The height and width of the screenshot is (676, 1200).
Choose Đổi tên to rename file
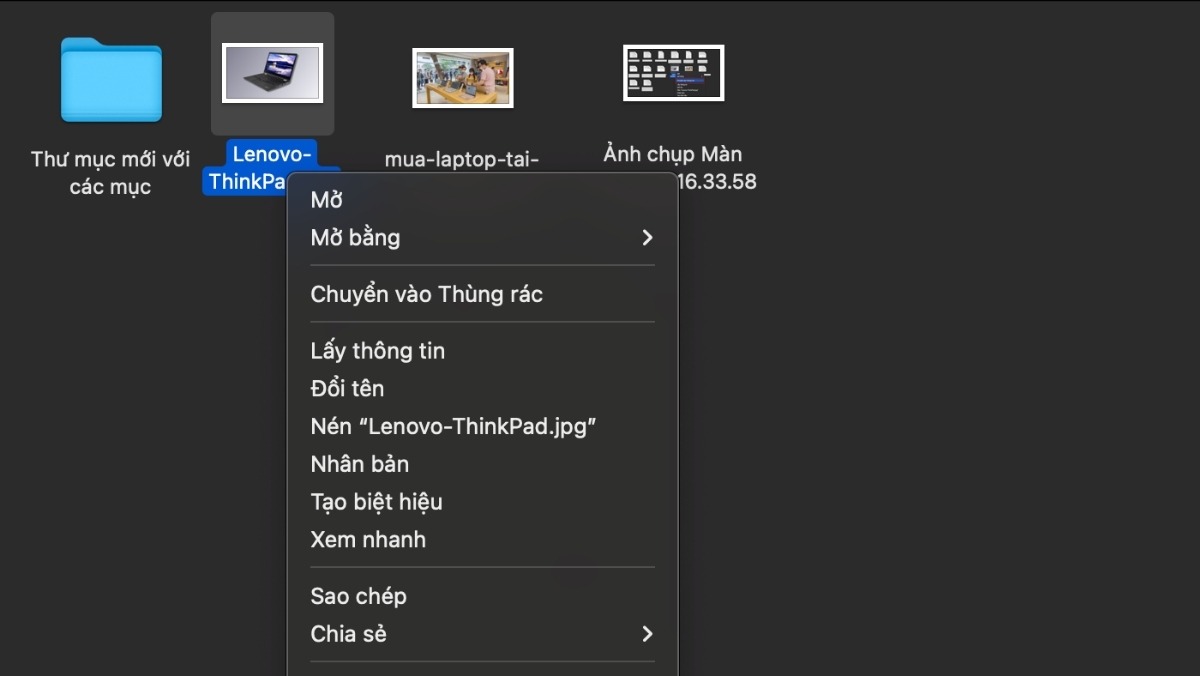(x=482, y=388)
